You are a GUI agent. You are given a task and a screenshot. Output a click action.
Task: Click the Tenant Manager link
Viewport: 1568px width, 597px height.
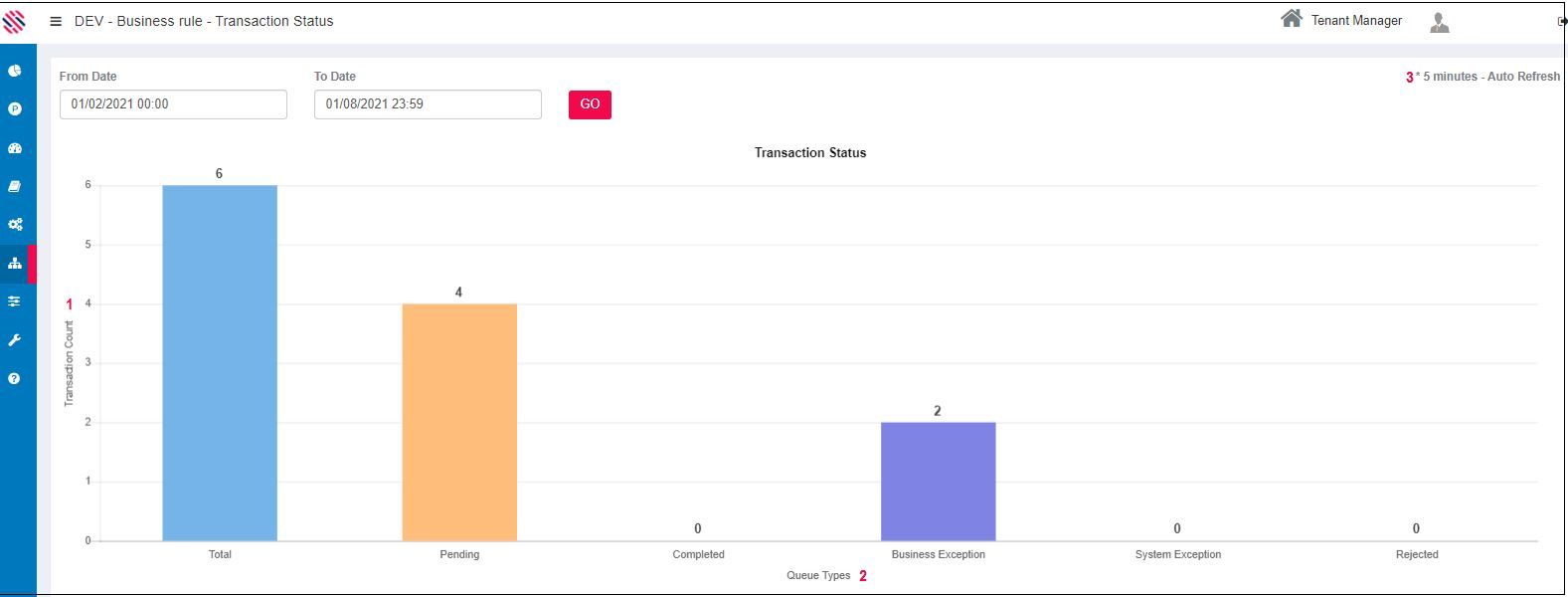pos(1356,21)
